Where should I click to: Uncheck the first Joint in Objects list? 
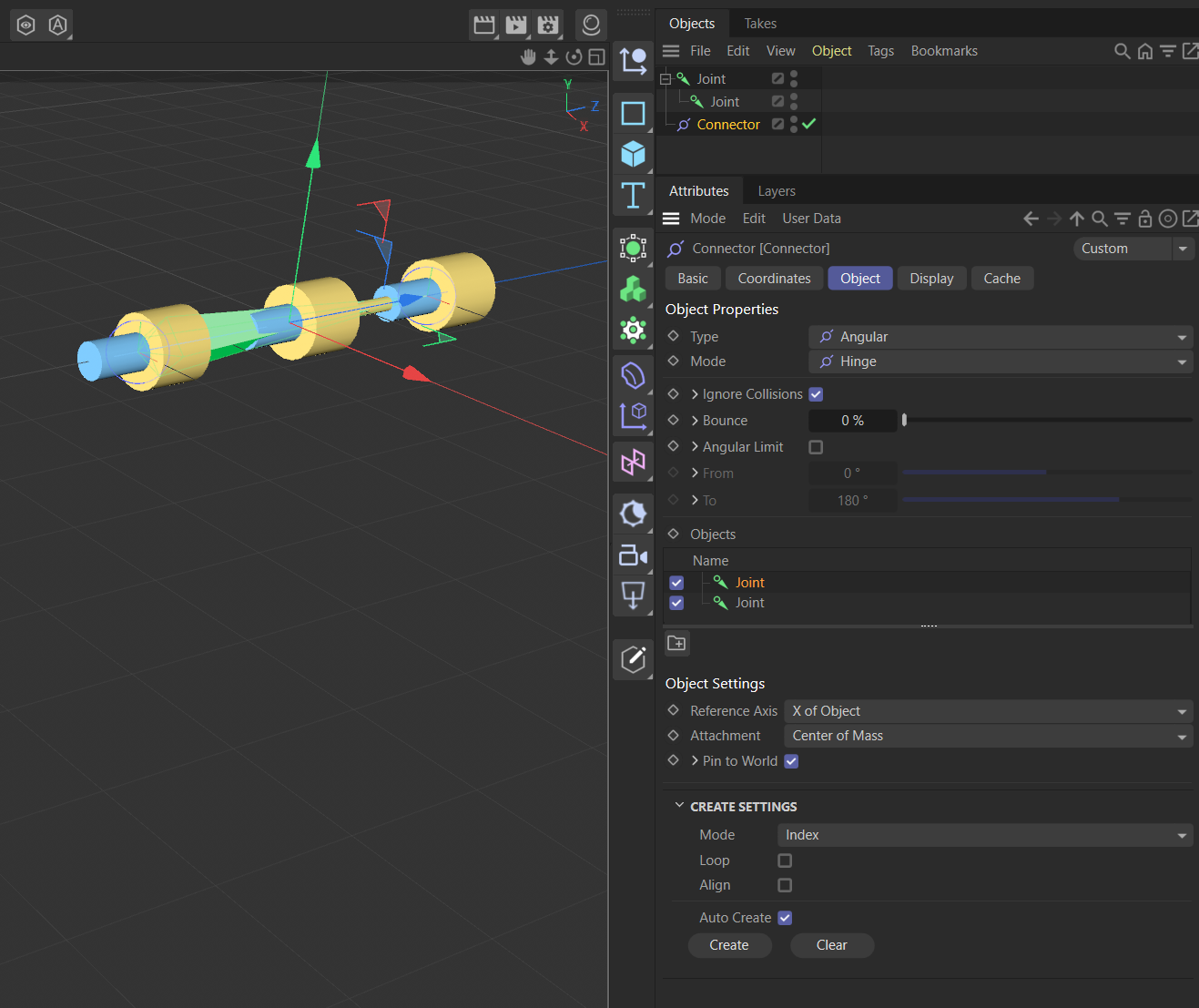(x=676, y=583)
